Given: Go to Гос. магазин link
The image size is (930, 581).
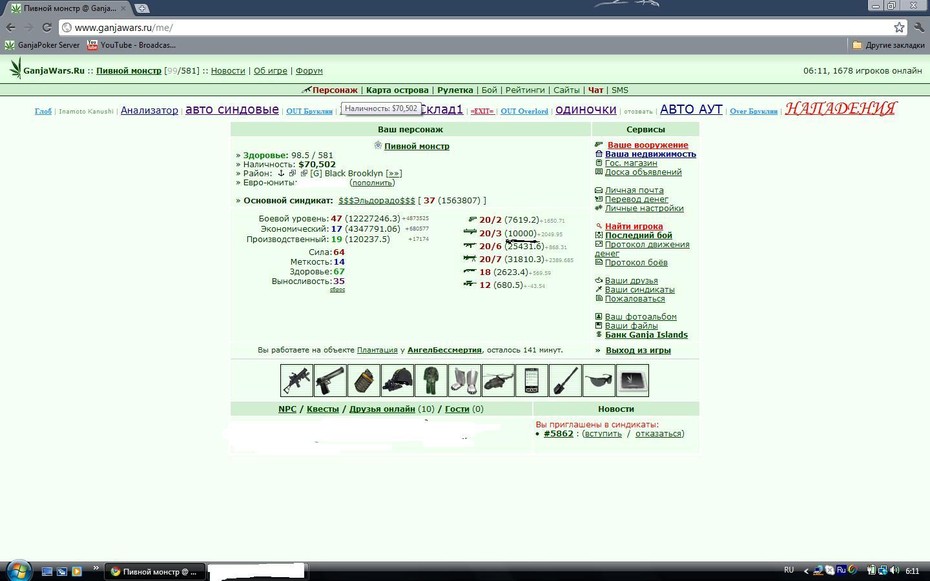Looking at the screenshot, I should (x=631, y=163).
